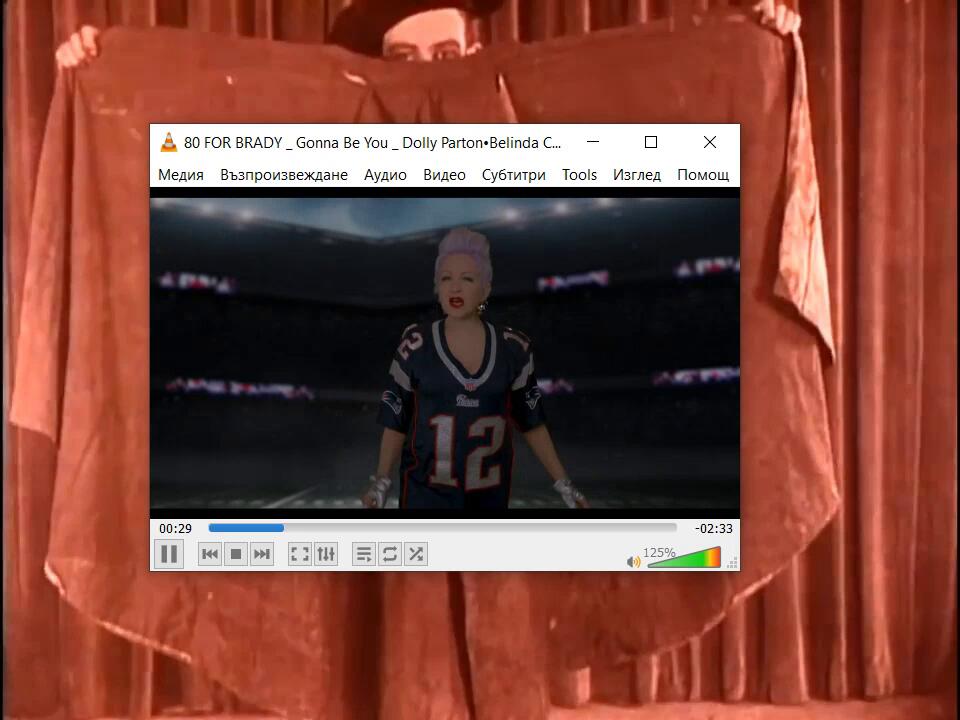Open extended settings equalizer panel
Screen dimensions: 960x720
[326, 554]
